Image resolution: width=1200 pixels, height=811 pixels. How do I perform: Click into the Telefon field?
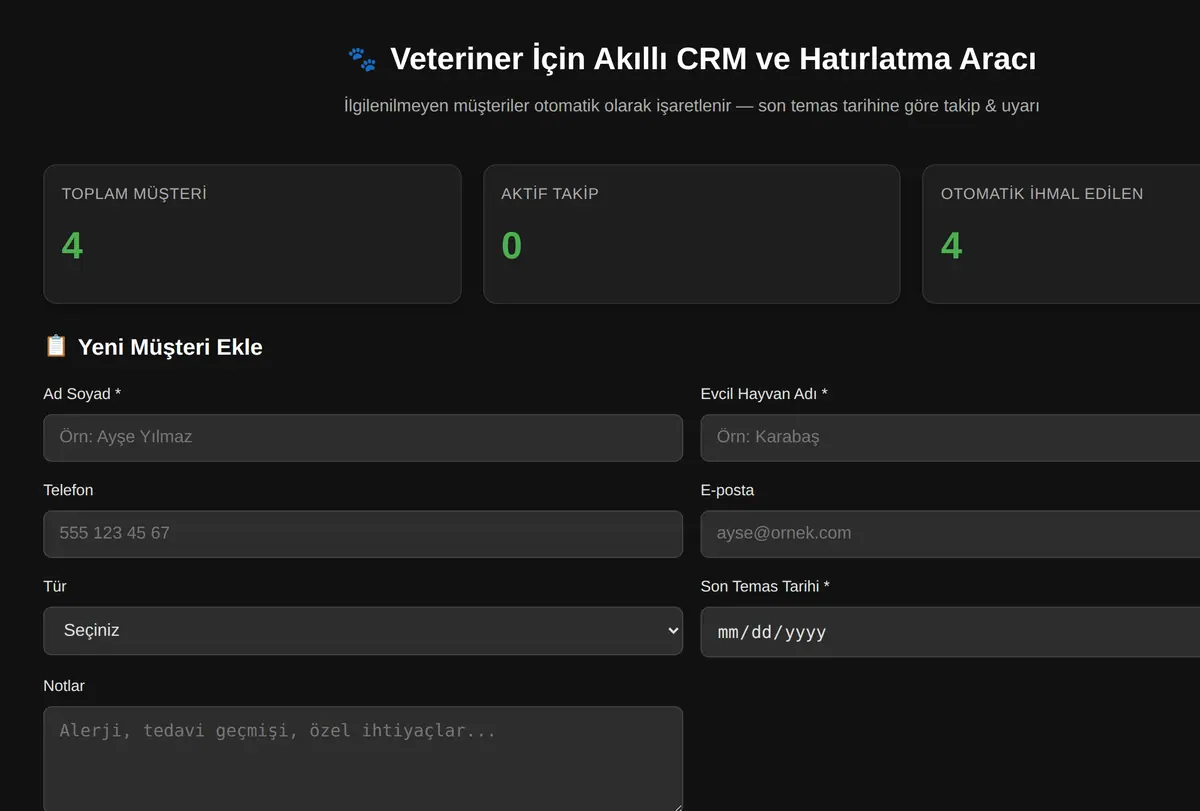click(363, 534)
